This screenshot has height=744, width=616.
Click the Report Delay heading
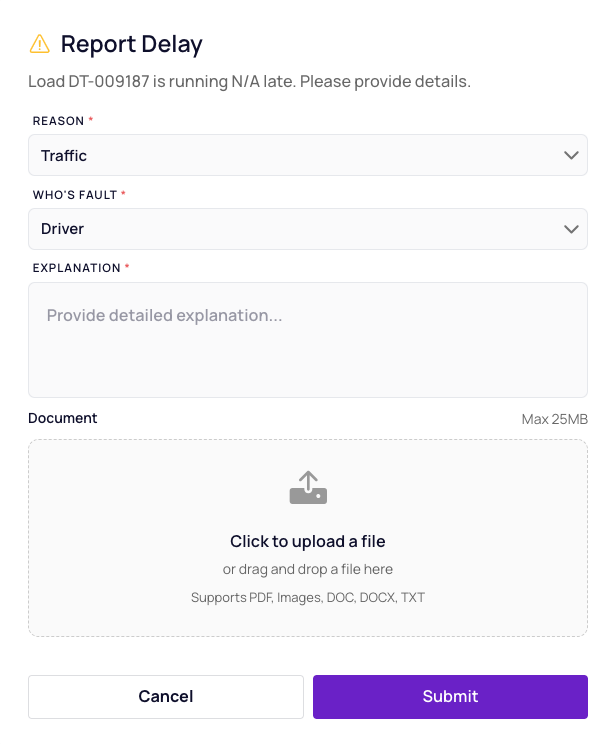click(x=131, y=45)
